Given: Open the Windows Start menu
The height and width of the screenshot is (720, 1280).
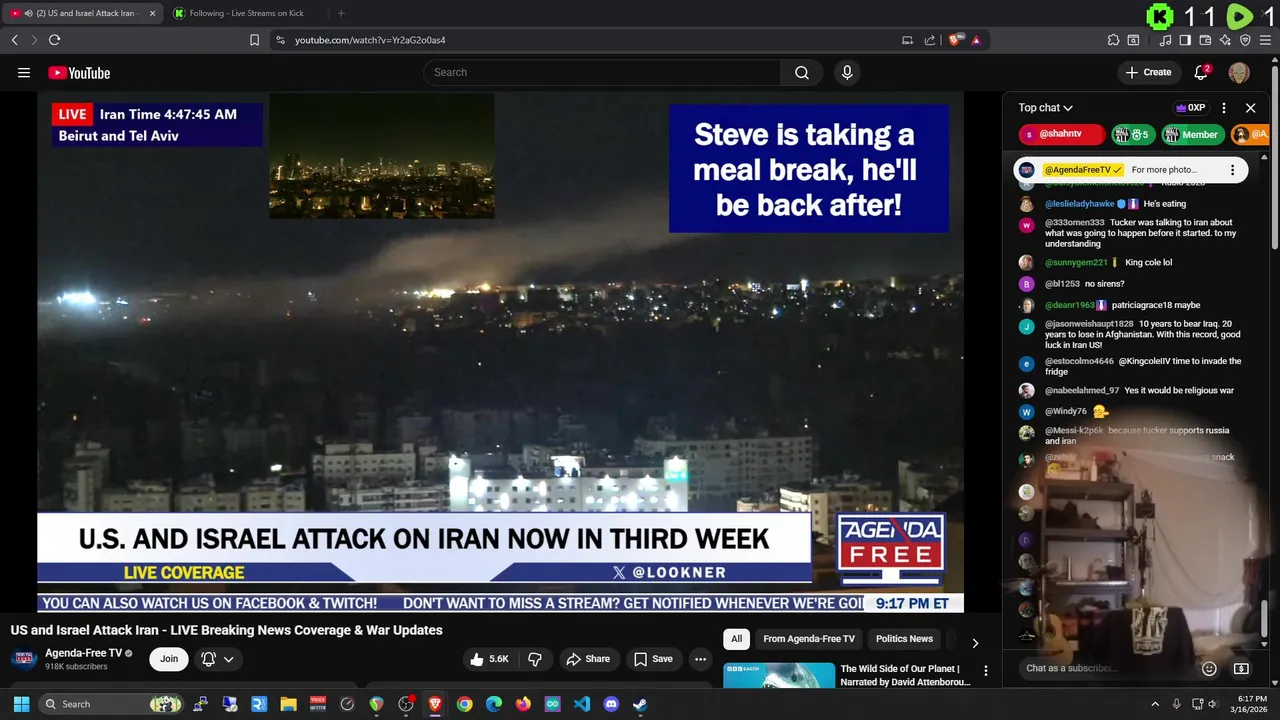Looking at the screenshot, I should (21, 704).
